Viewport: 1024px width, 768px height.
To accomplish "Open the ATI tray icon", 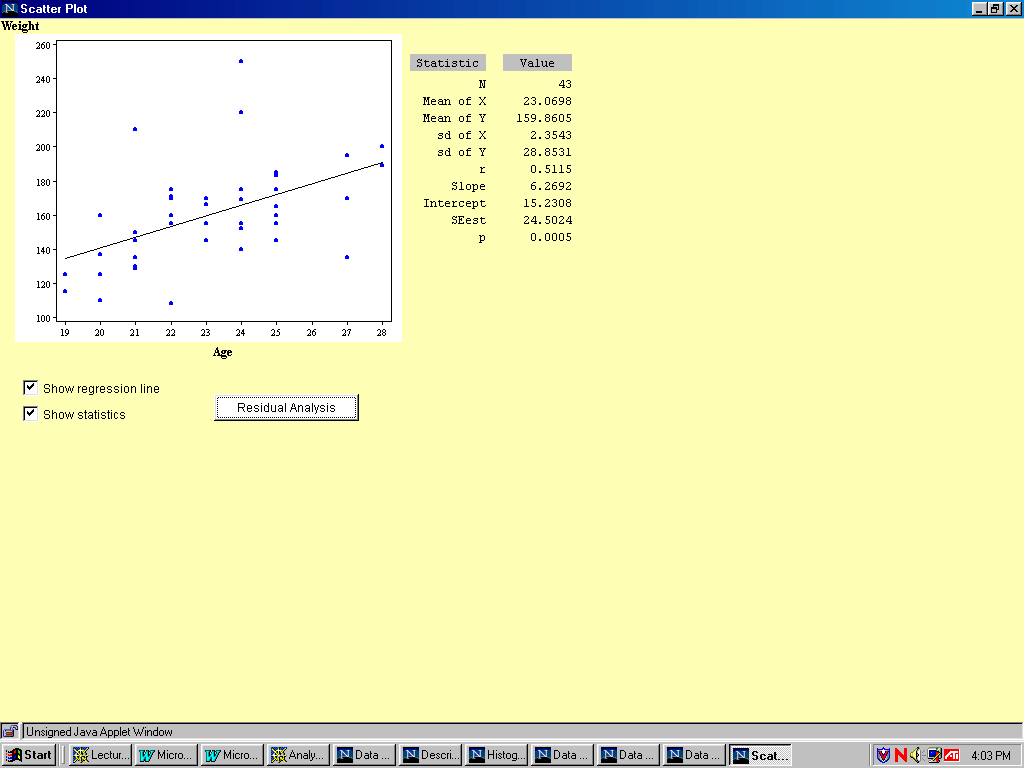I will (952, 755).
